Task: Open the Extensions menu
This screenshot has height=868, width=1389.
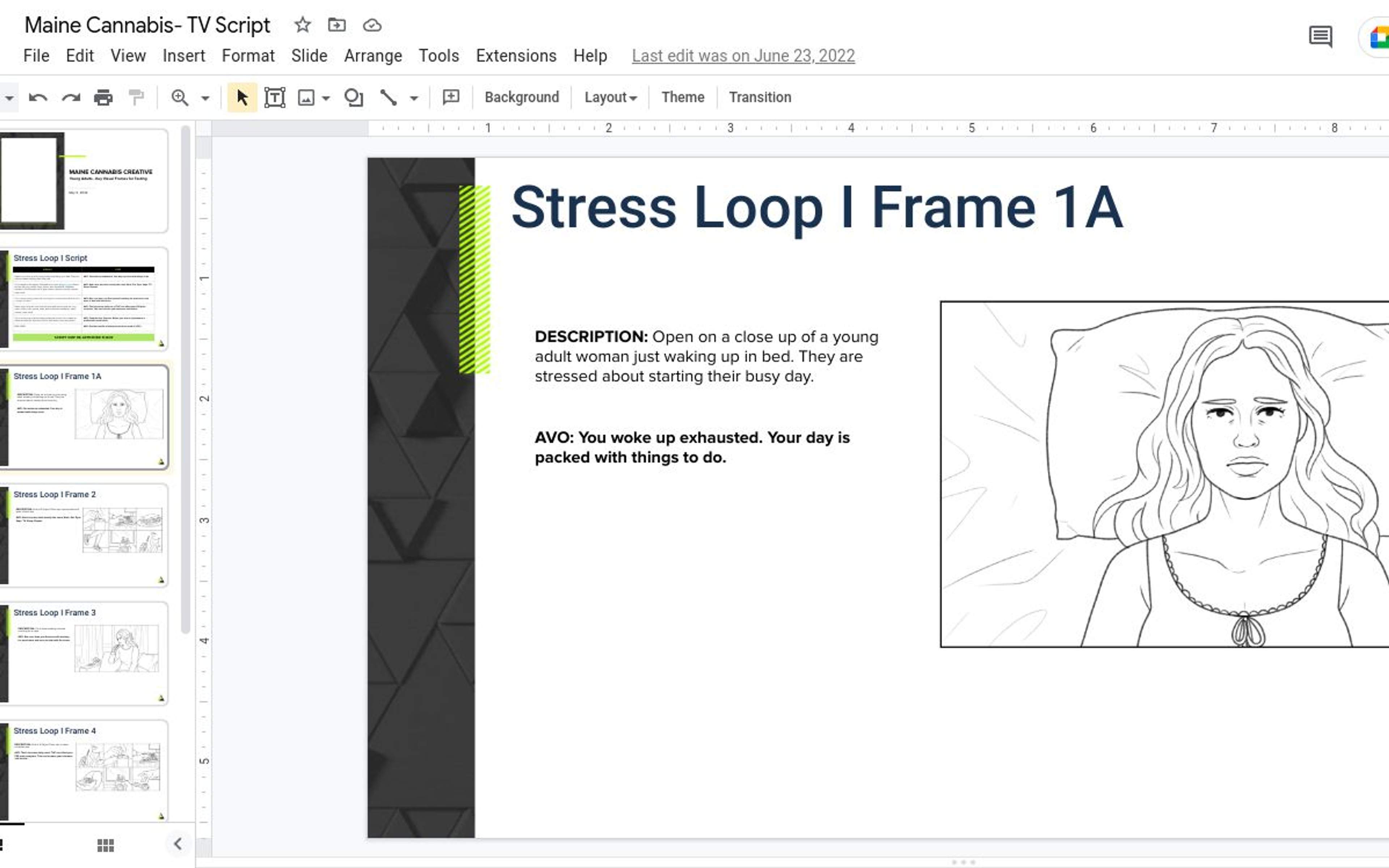Action: pos(516,56)
